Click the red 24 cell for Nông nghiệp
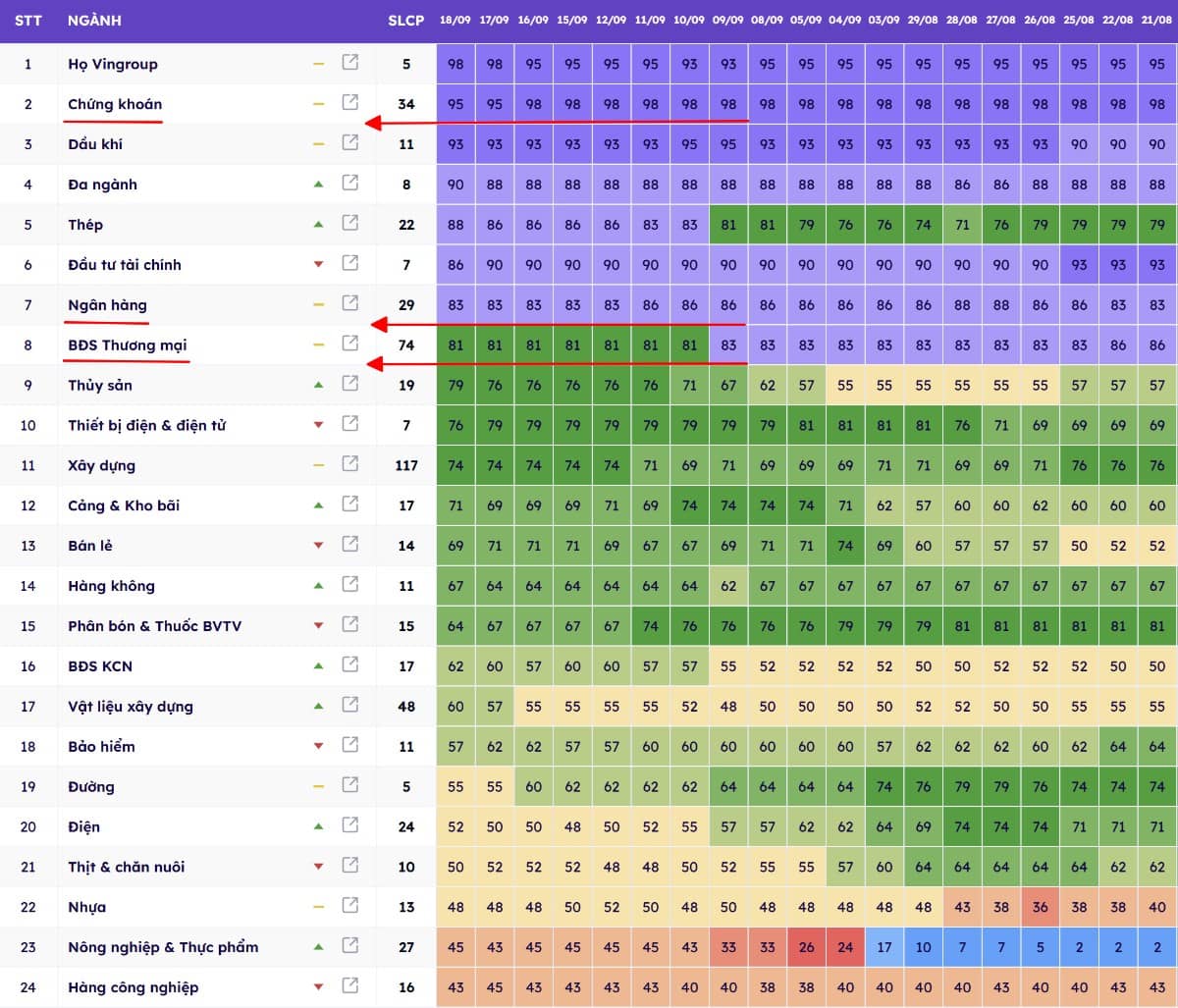The height and width of the screenshot is (1008, 1178). [845, 947]
